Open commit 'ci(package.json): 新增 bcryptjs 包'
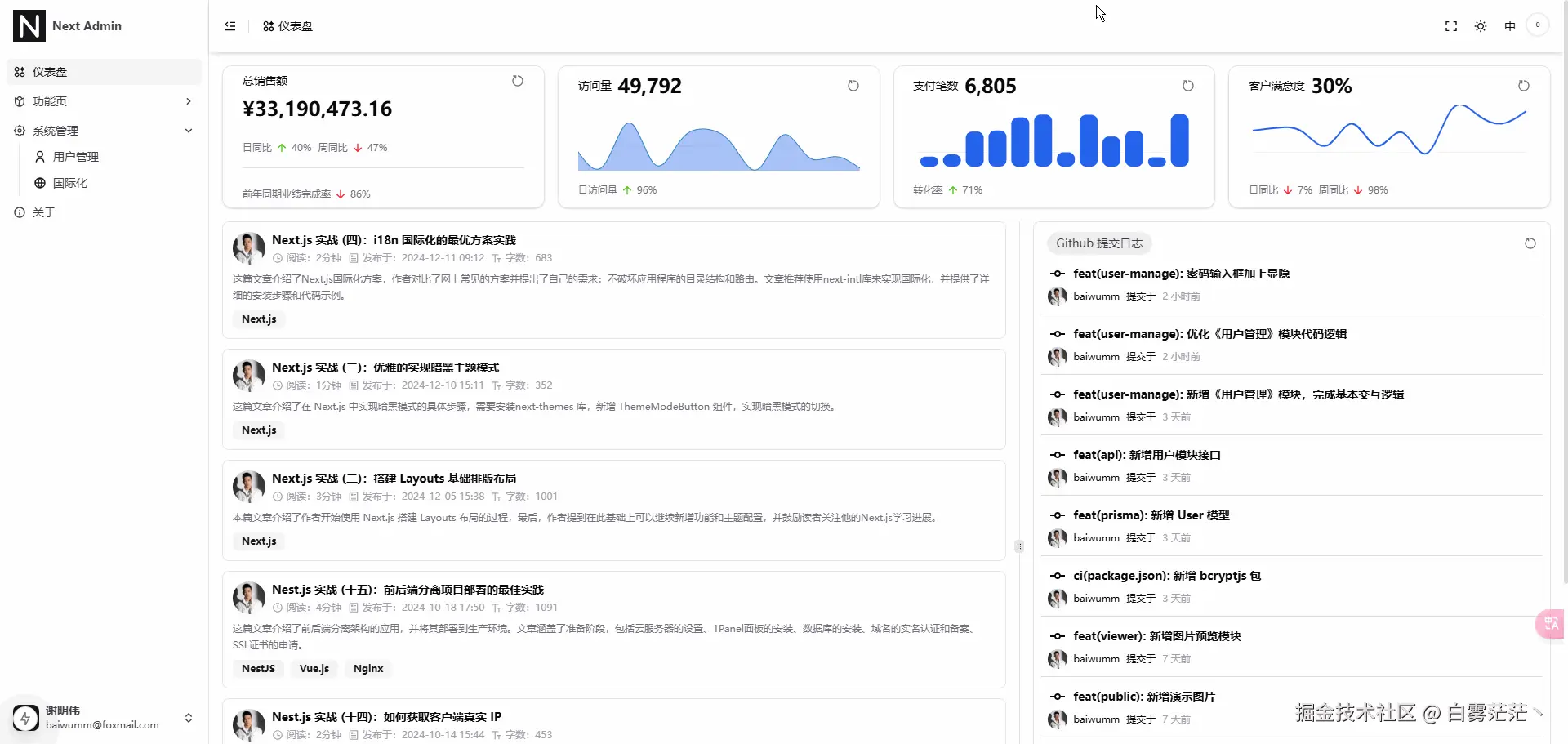 [1167, 576]
